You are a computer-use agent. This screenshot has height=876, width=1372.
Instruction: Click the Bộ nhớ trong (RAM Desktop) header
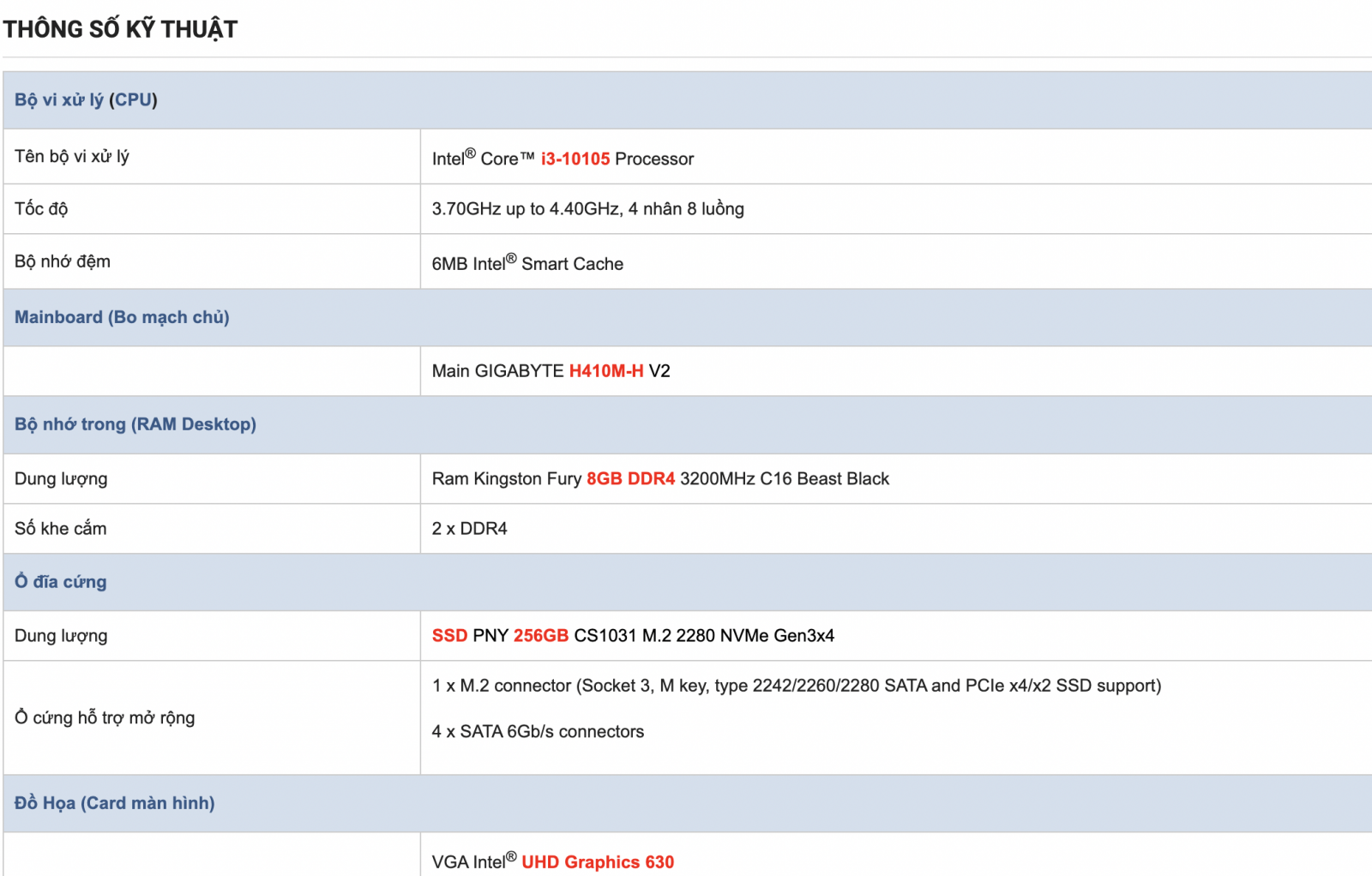(135, 424)
